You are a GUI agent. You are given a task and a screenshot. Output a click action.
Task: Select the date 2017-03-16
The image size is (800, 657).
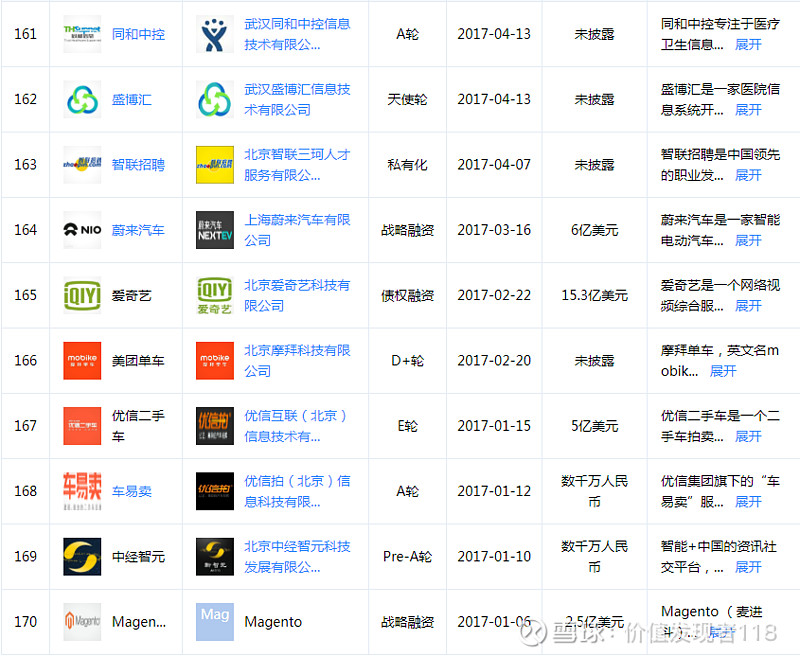click(494, 230)
